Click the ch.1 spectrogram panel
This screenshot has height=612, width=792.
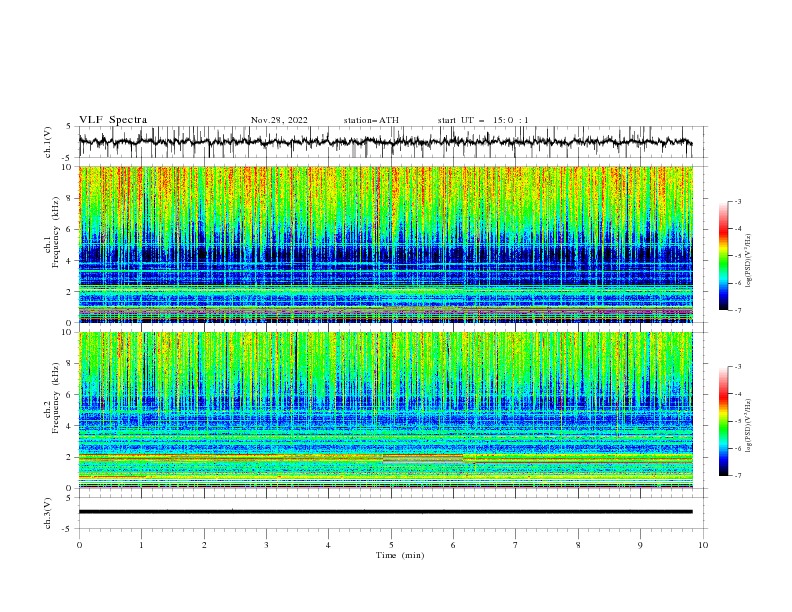tap(385, 244)
